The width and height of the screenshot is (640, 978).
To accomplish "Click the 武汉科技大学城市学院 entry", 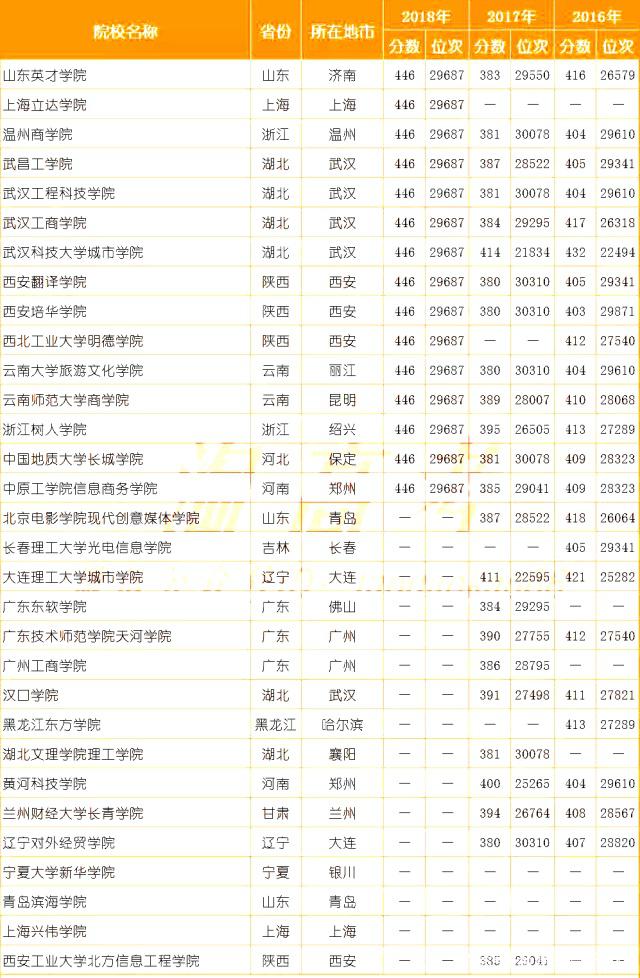I will tap(73, 252).
